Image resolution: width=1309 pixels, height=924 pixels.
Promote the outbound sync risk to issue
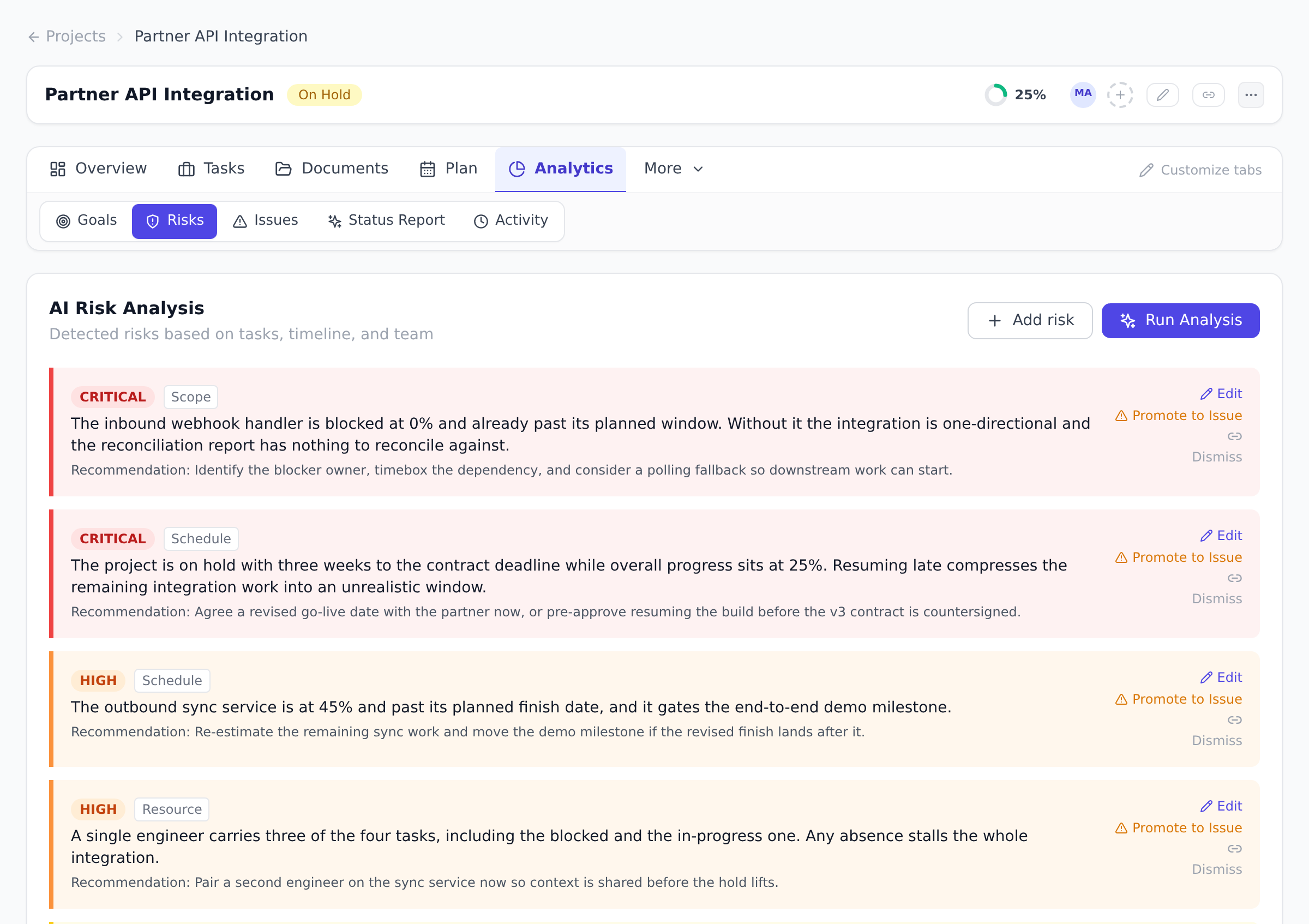[x=1179, y=699]
